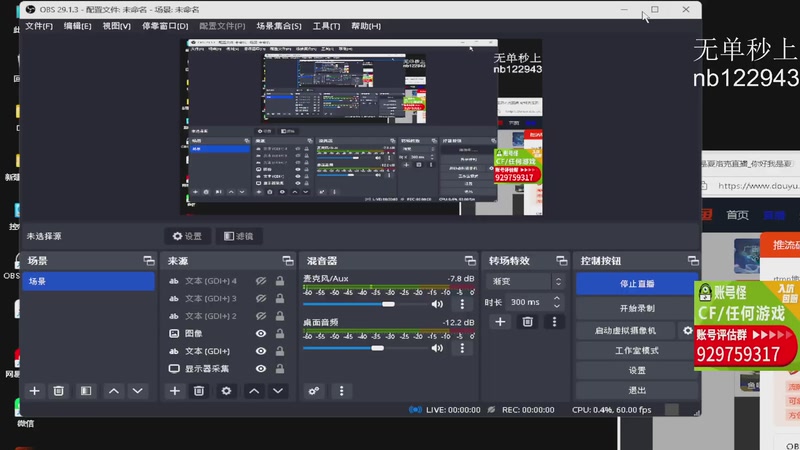The image size is (800, 450).
Task: Enable 工作室模式 button
Action: point(637,351)
